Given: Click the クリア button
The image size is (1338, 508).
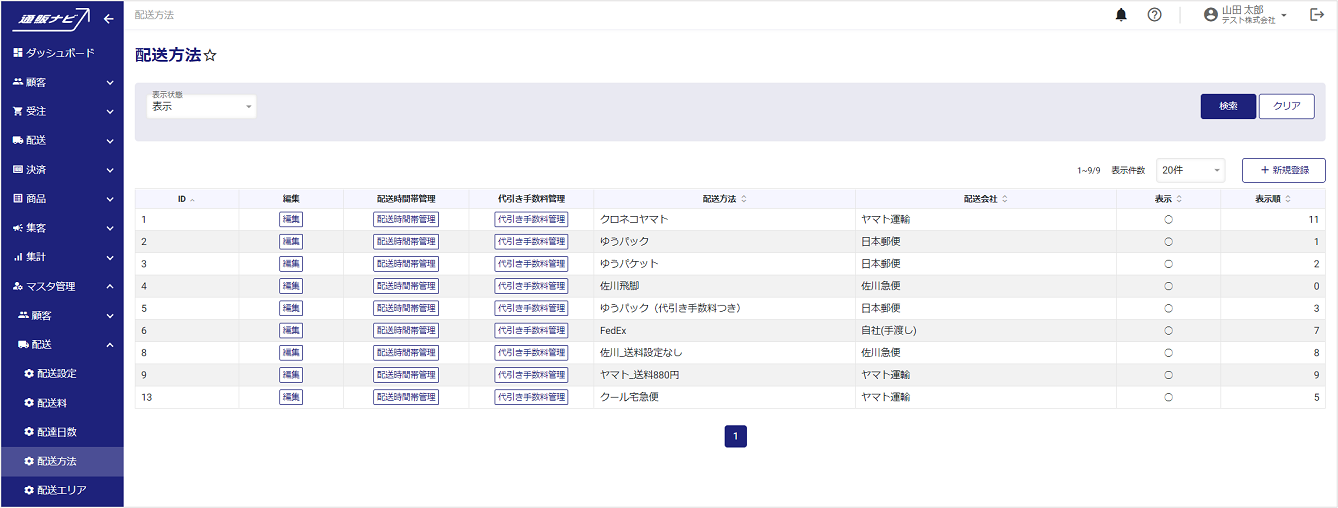Looking at the screenshot, I should (x=1286, y=106).
